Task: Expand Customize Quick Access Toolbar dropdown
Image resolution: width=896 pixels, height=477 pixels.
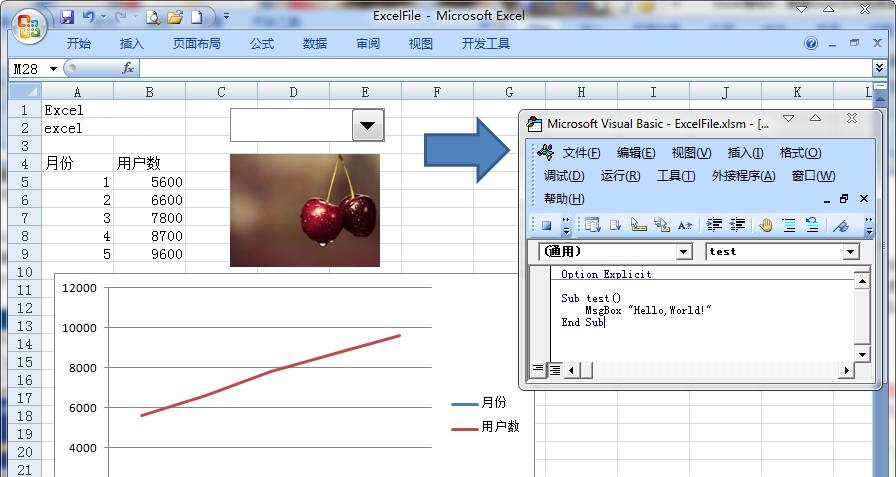Action: (226, 17)
